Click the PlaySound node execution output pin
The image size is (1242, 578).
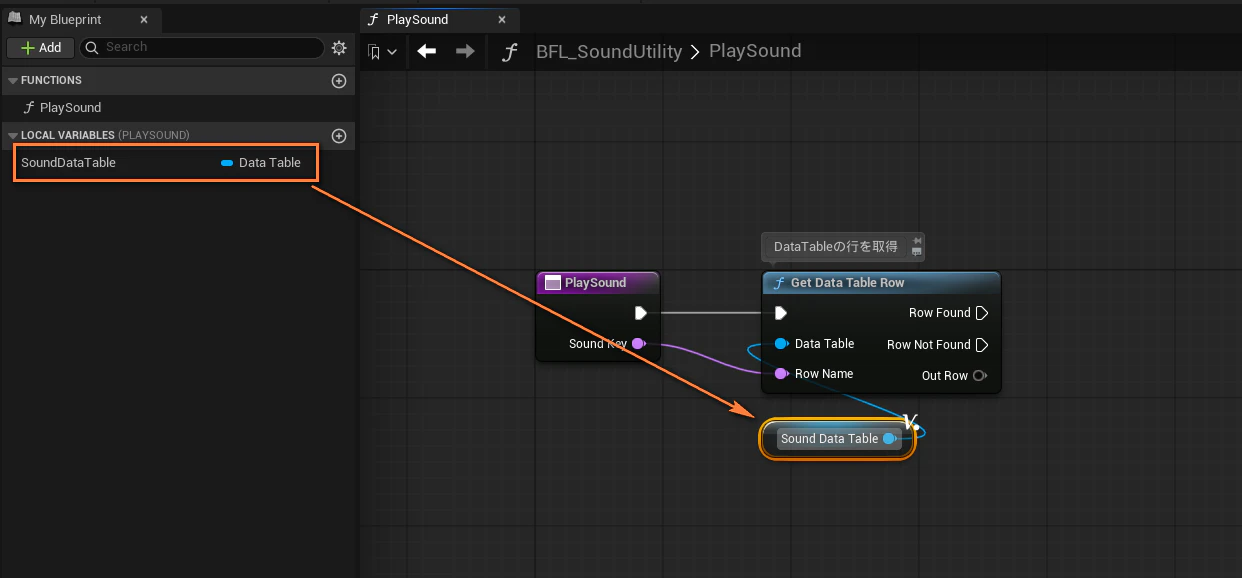(641, 313)
